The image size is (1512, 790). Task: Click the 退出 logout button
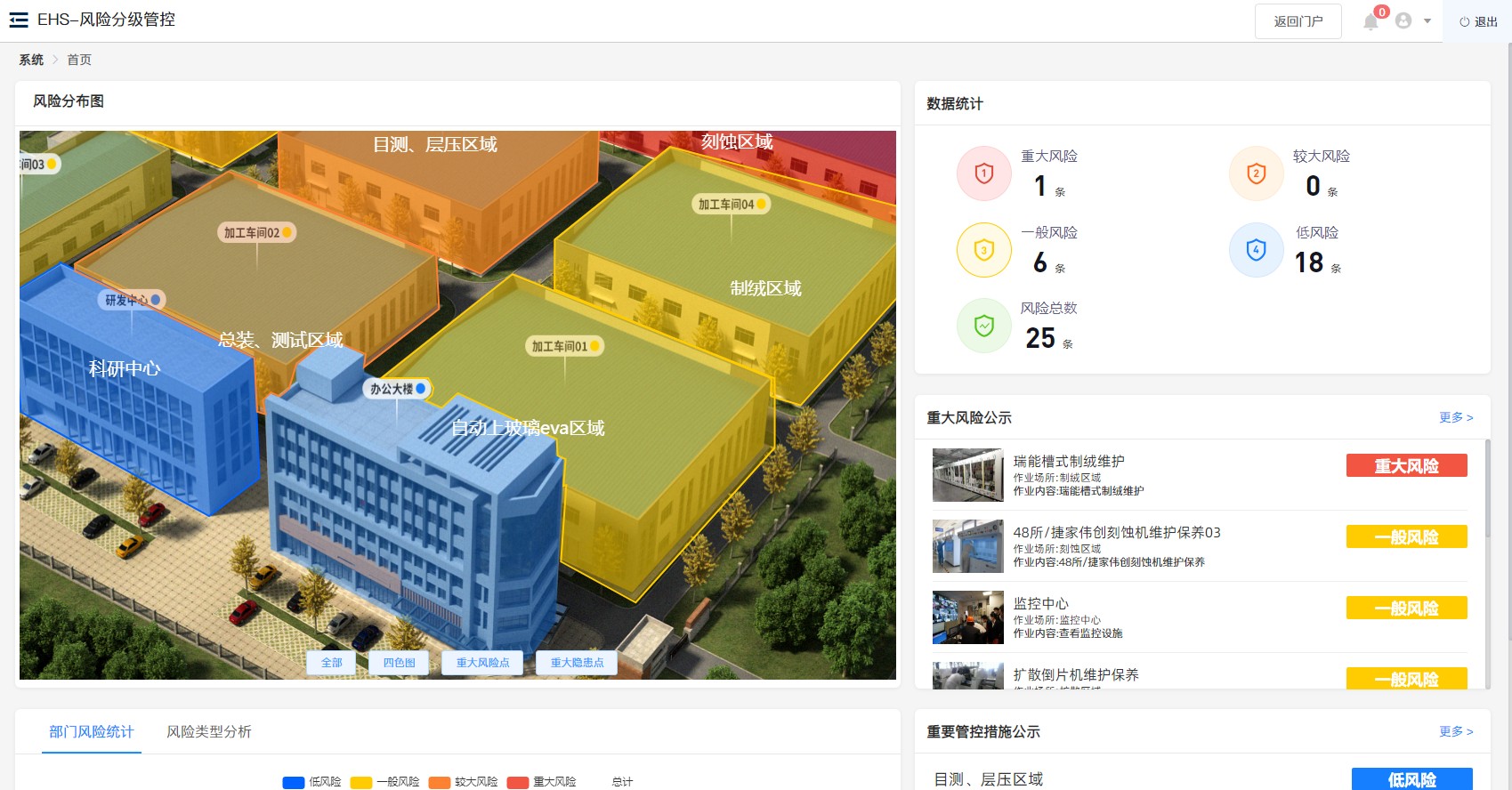[1478, 21]
